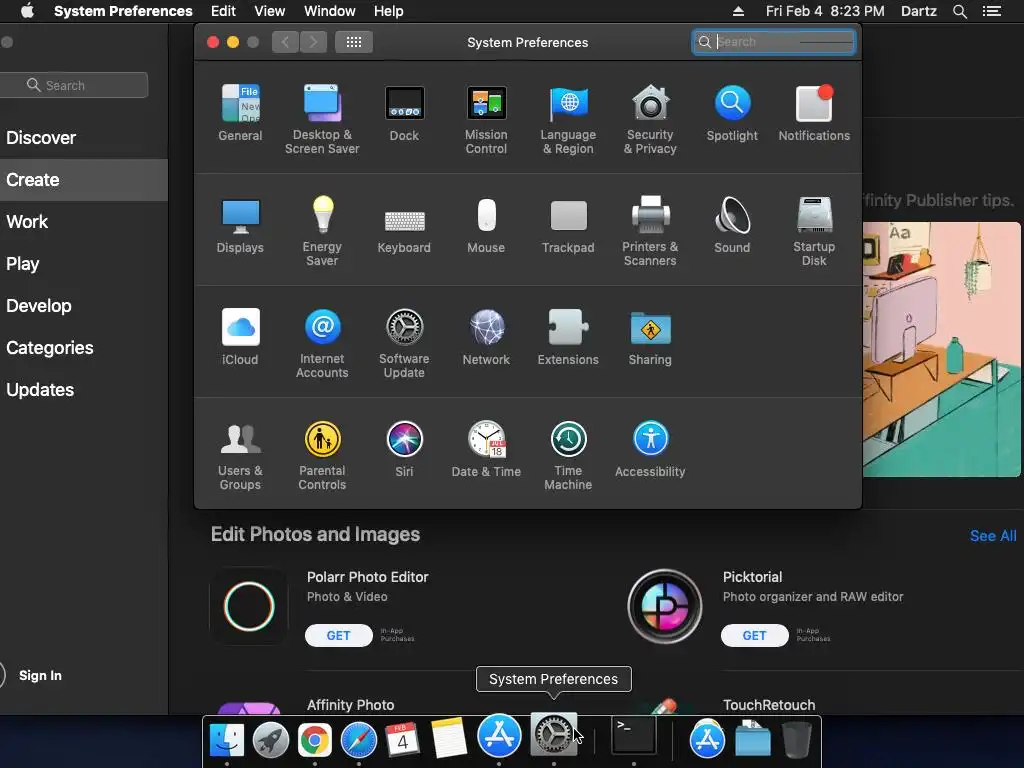Open the Mouse preference pane
This screenshot has height=768, width=1024.
486,225
